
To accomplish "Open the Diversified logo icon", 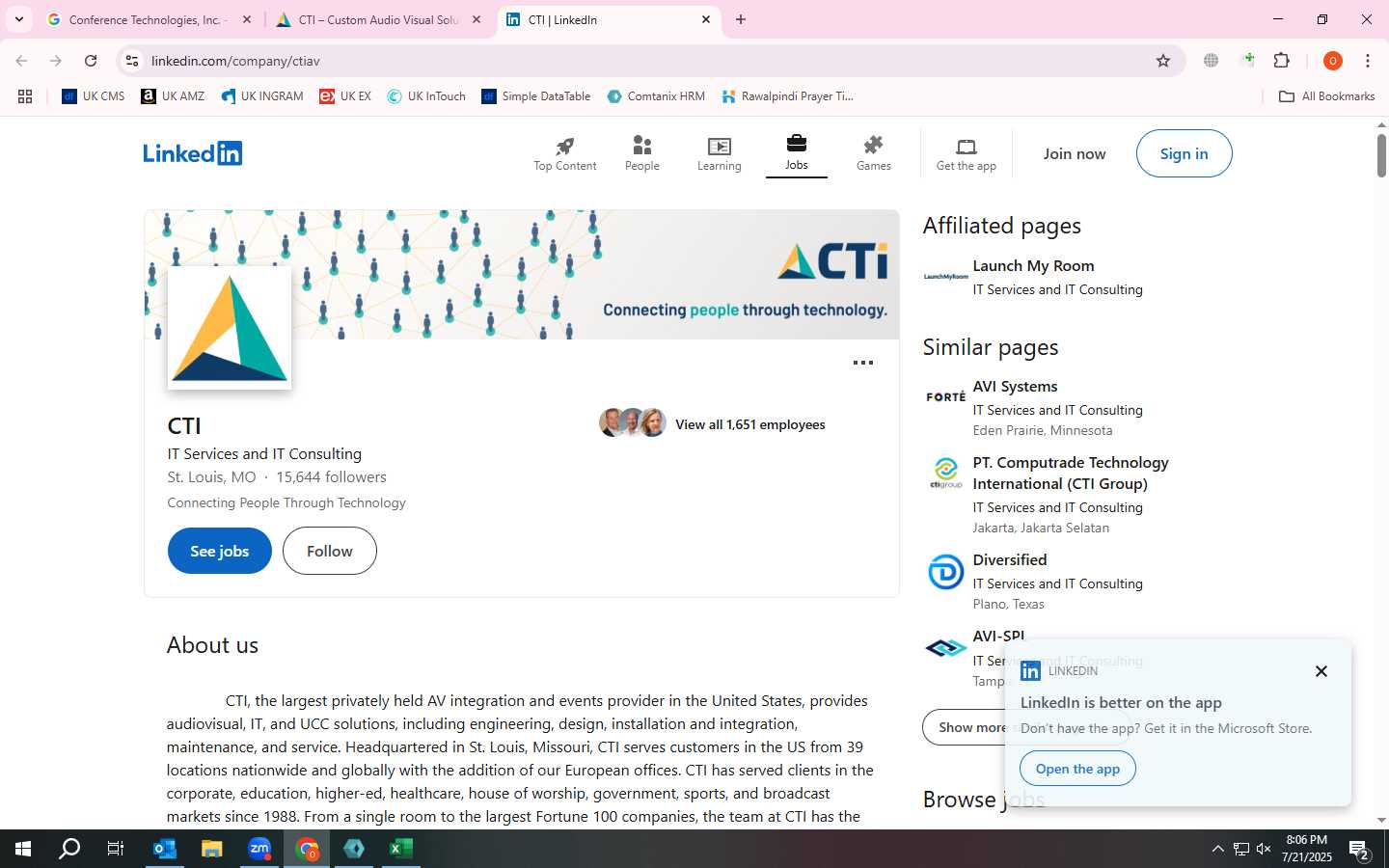I will point(946,572).
